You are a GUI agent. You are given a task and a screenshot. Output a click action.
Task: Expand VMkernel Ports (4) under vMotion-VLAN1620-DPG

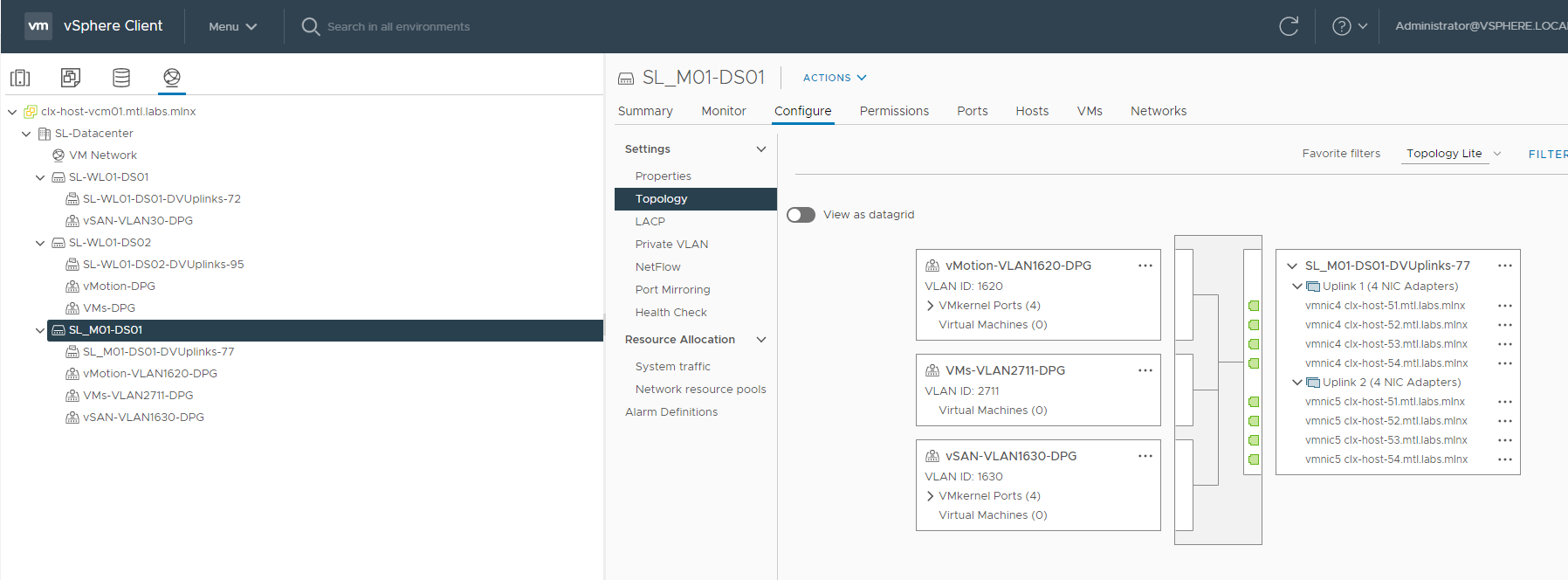930,306
